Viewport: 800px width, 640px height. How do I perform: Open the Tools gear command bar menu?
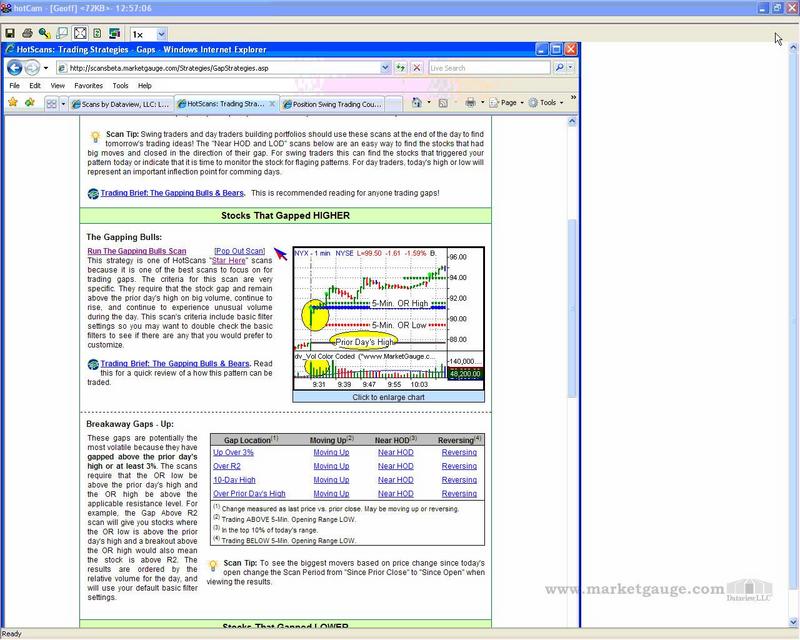coord(546,103)
